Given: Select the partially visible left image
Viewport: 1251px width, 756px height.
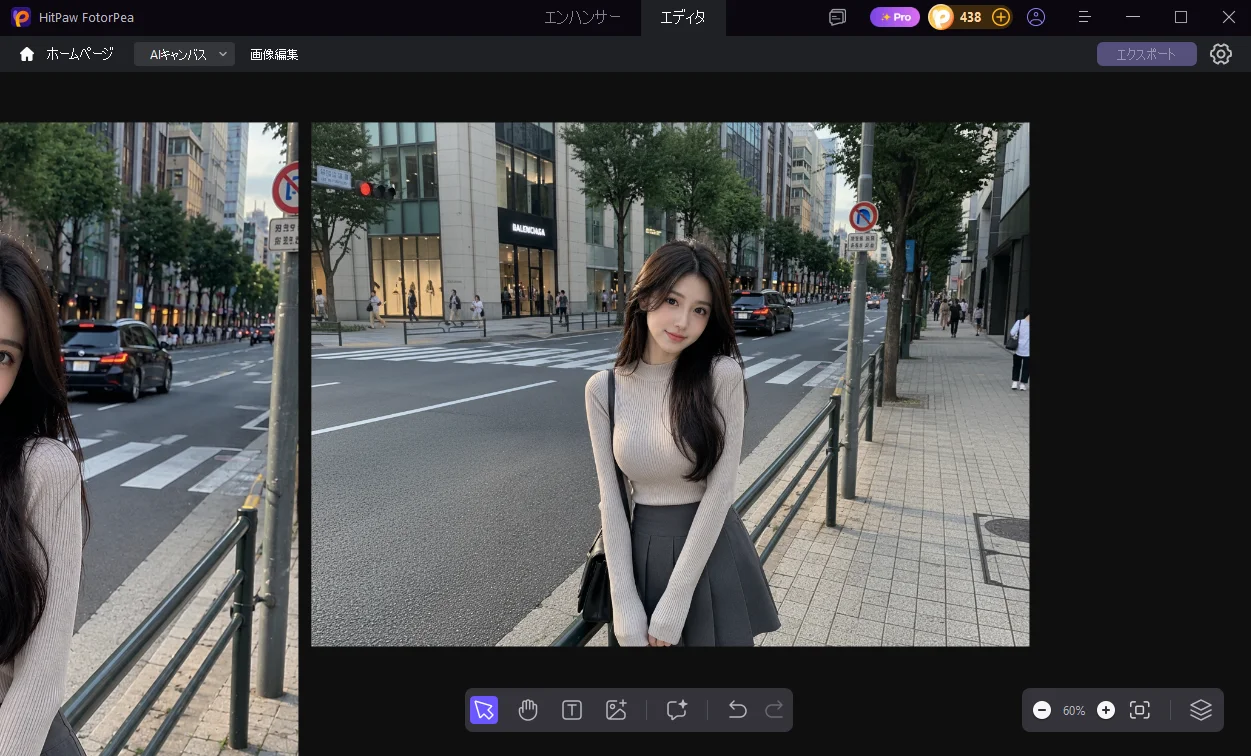Looking at the screenshot, I should tap(149, 439).
